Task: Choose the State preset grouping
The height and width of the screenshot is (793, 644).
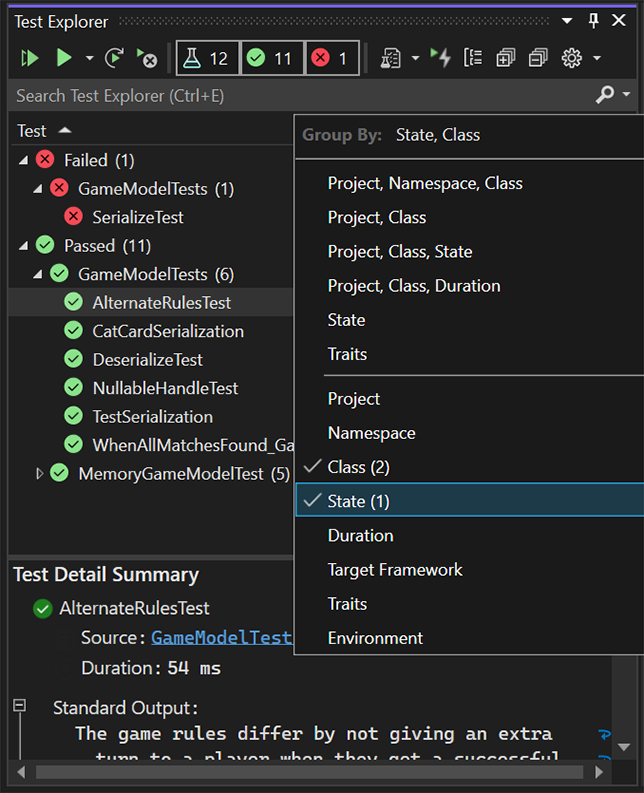Action: 347,320
